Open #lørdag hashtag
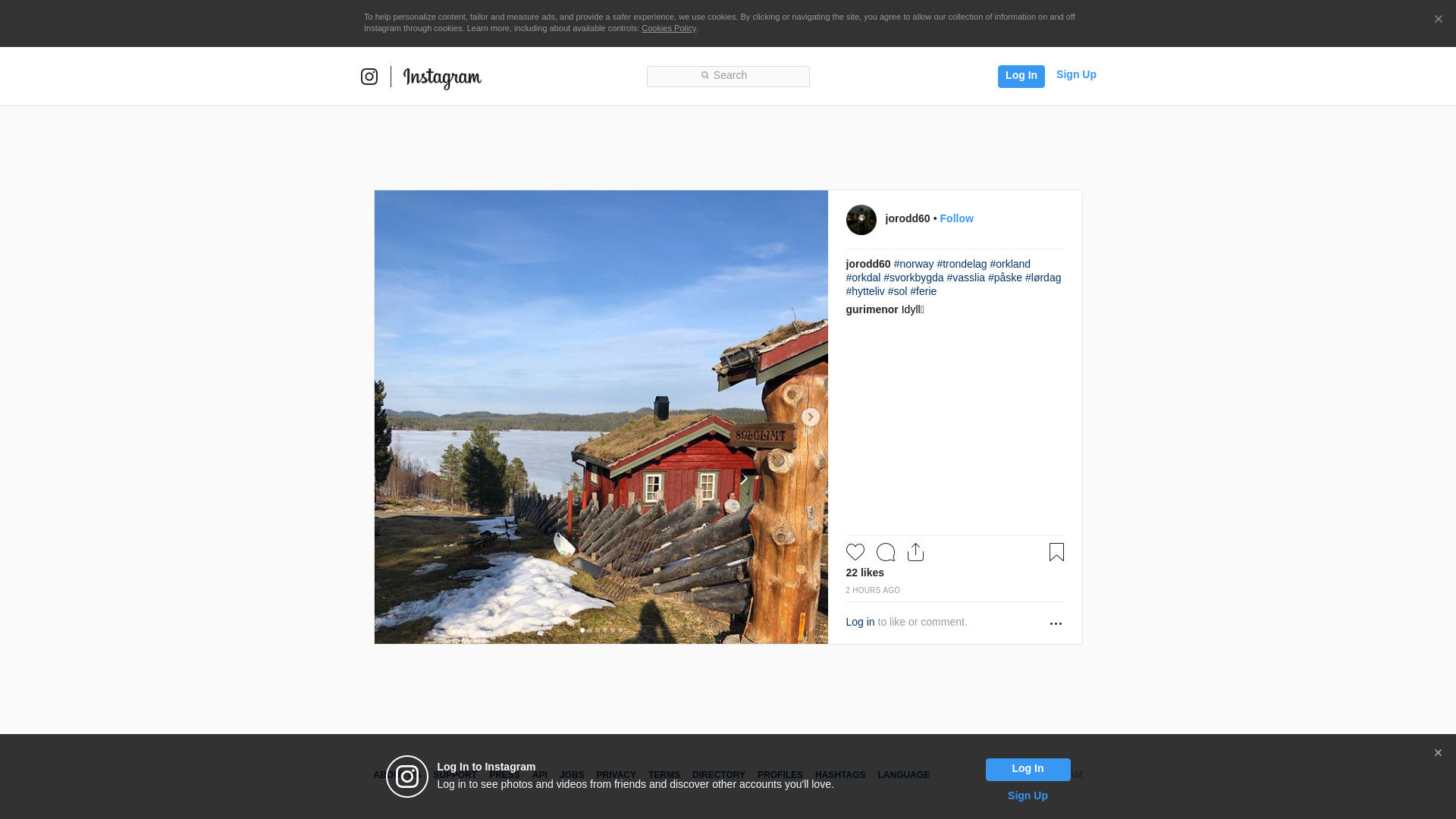The width and height of the screenshot is (1456, 819). pyautogui.click(x=1043, y=278)
